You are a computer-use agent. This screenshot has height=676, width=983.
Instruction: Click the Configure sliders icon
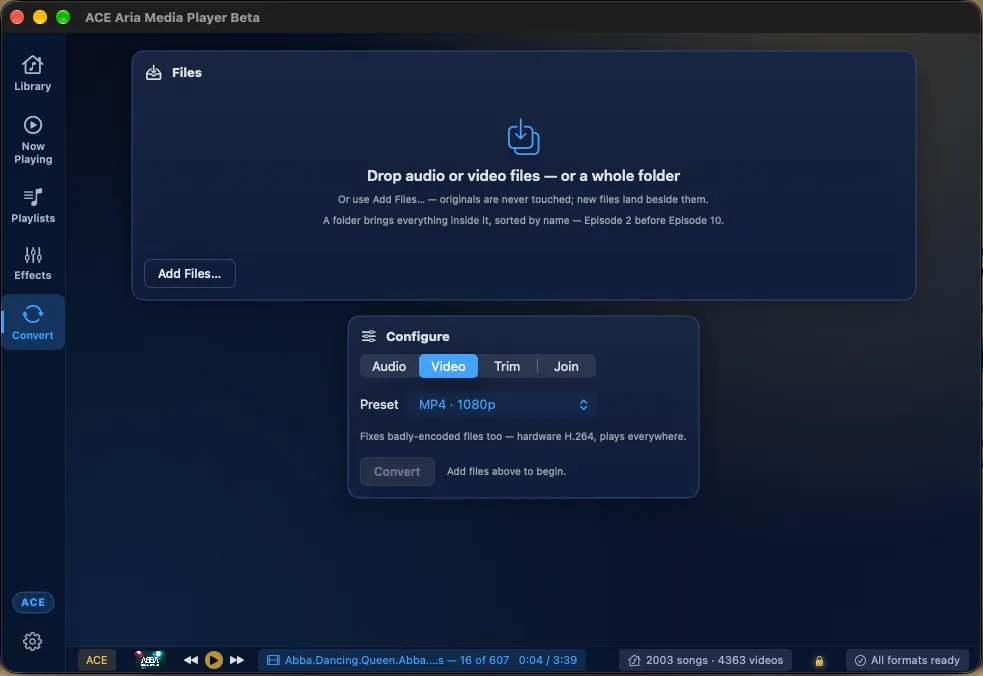pyautogui.click(x=369, y=336)
